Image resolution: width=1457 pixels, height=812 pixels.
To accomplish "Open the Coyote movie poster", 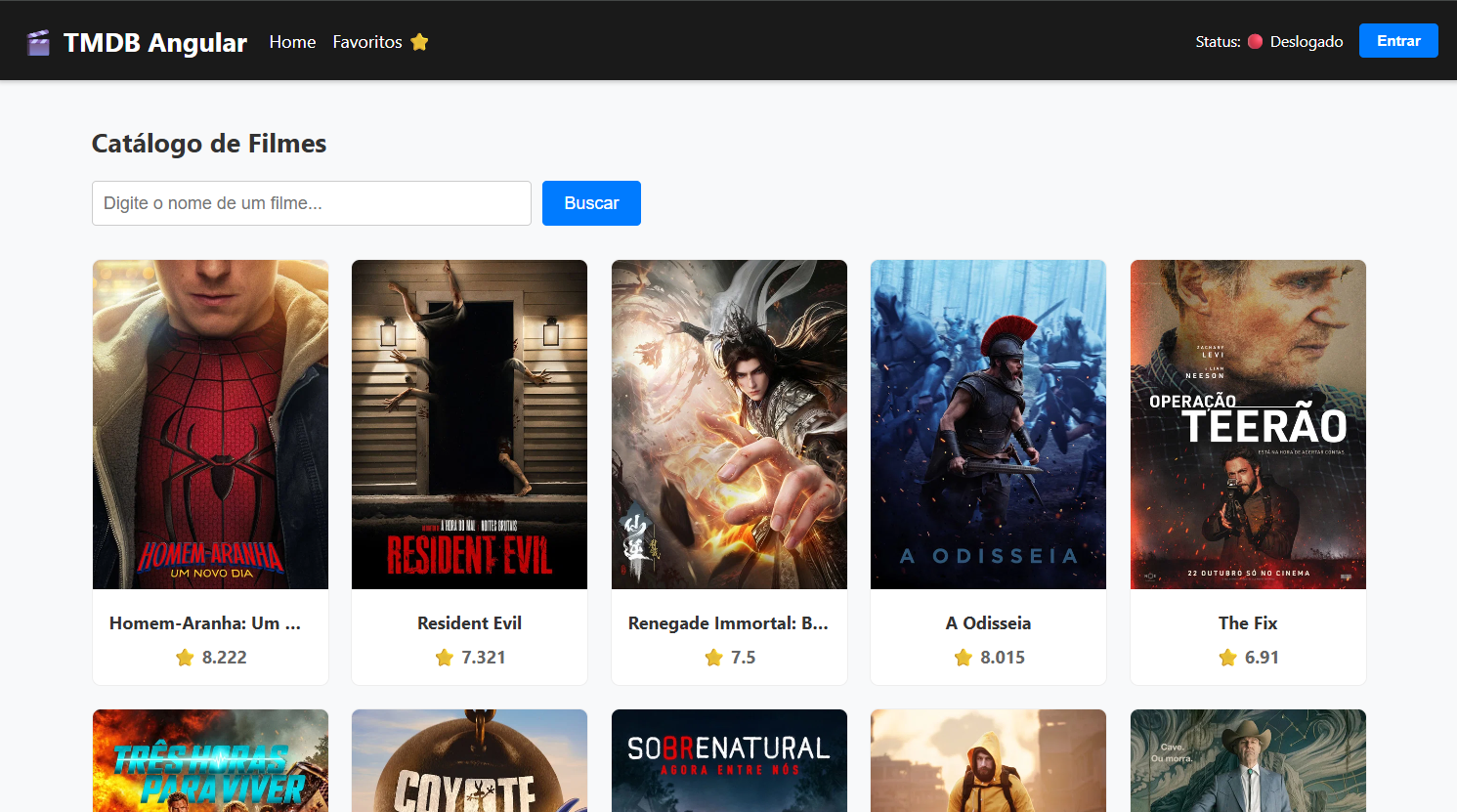I will click(470, 761).
